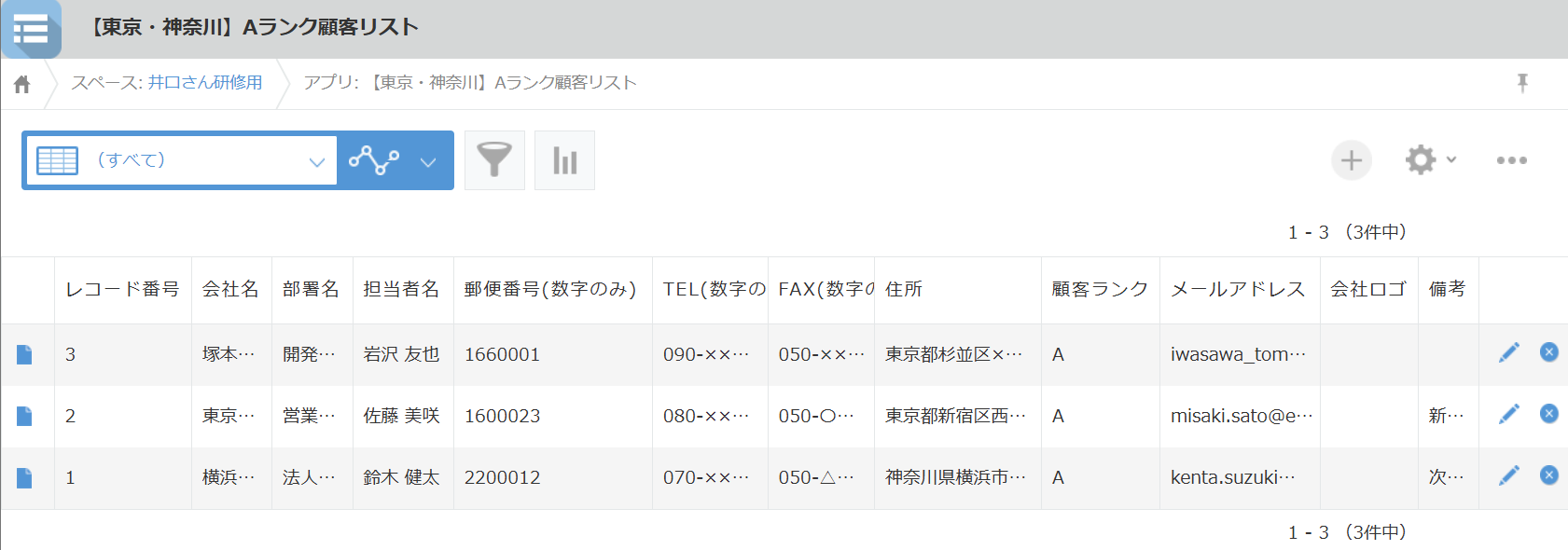This screenshot has width=1568, height=550.
Task: Click the 住所 column header
Action: tap(957, 289)
